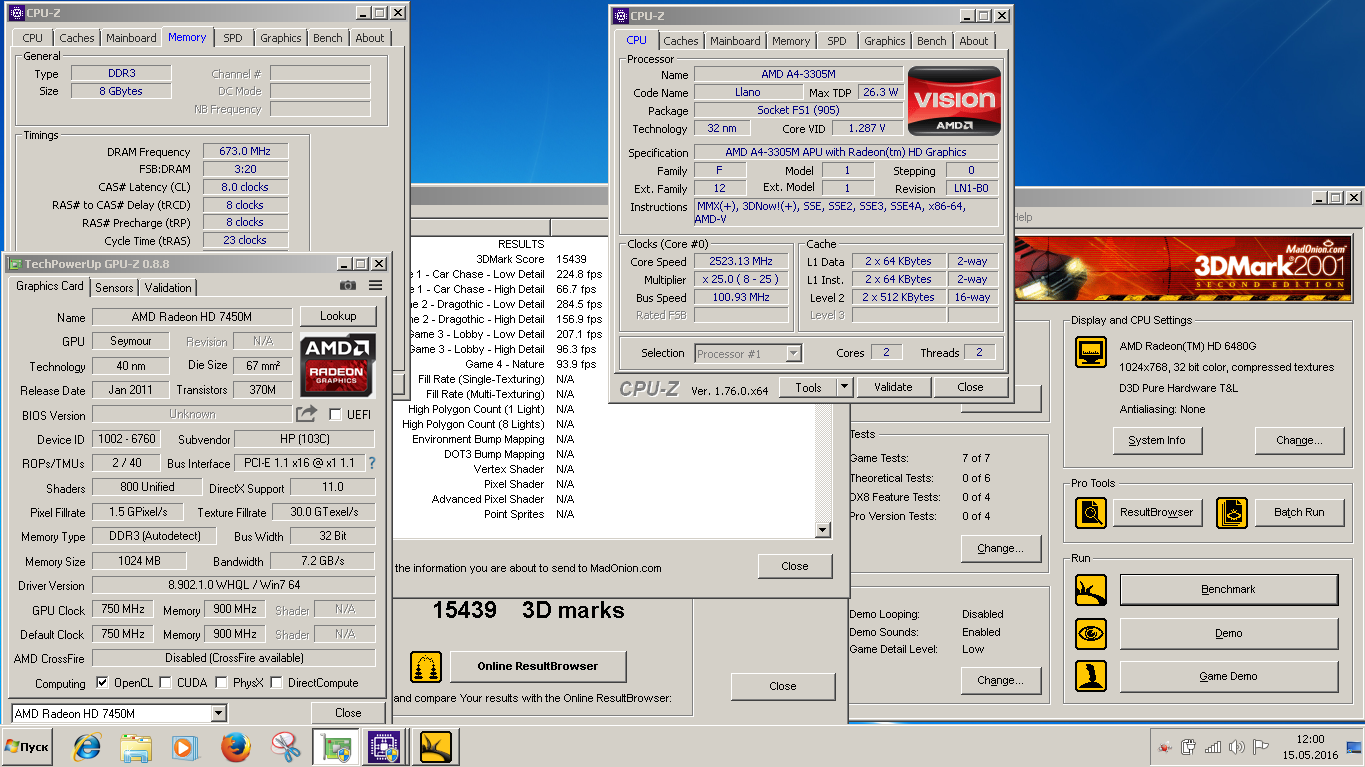Switch to the Sensors tab in GPU-Z

[x=114, y=287]
